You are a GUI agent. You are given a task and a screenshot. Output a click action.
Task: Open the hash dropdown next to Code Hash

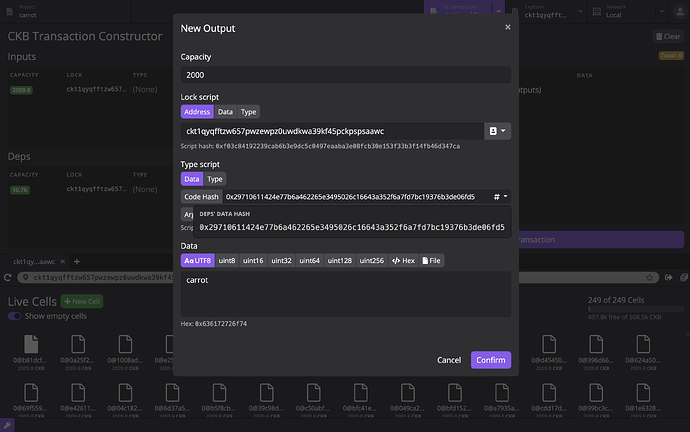(500, 197)
